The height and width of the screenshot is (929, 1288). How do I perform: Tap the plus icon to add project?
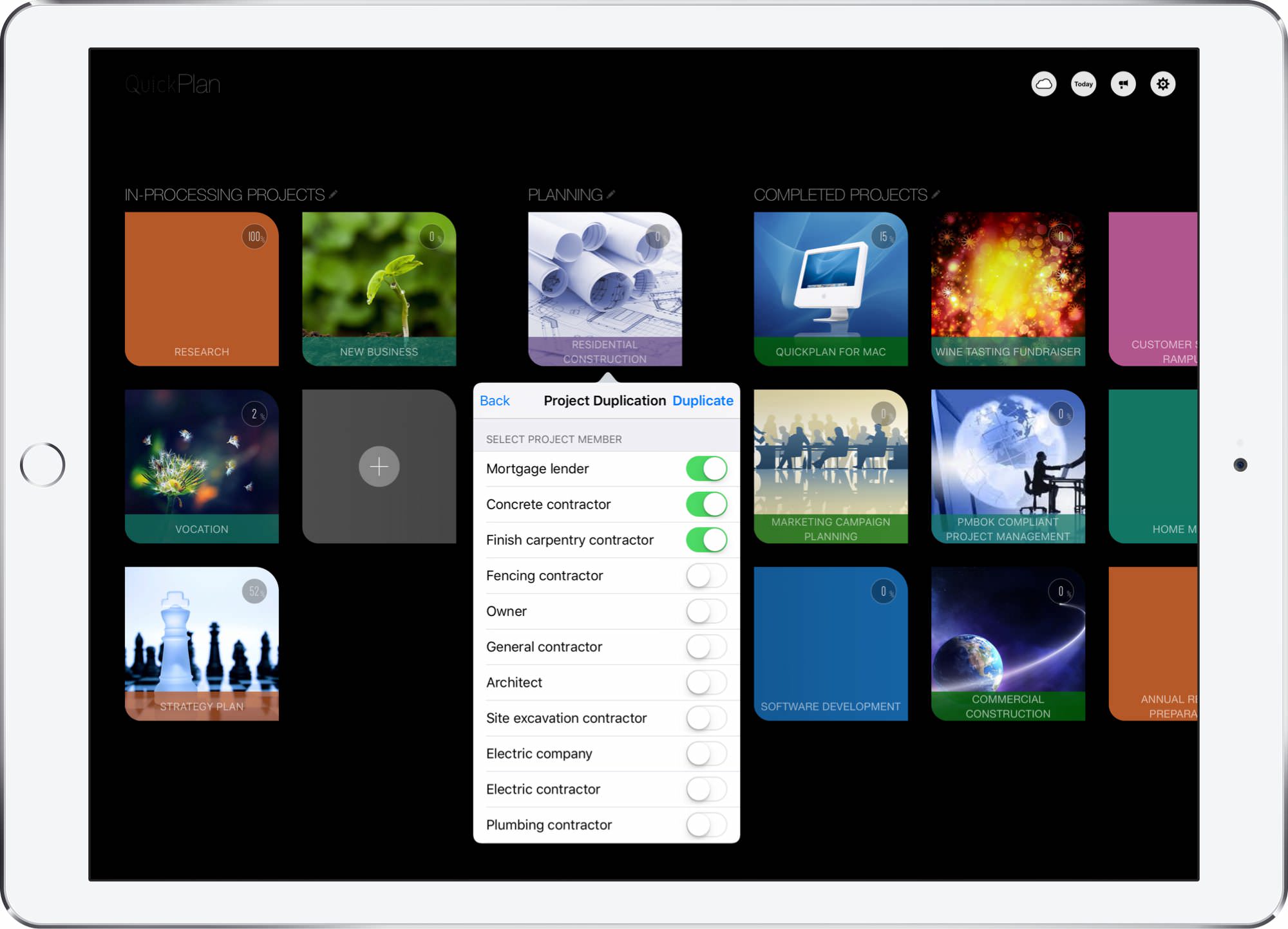379,466
